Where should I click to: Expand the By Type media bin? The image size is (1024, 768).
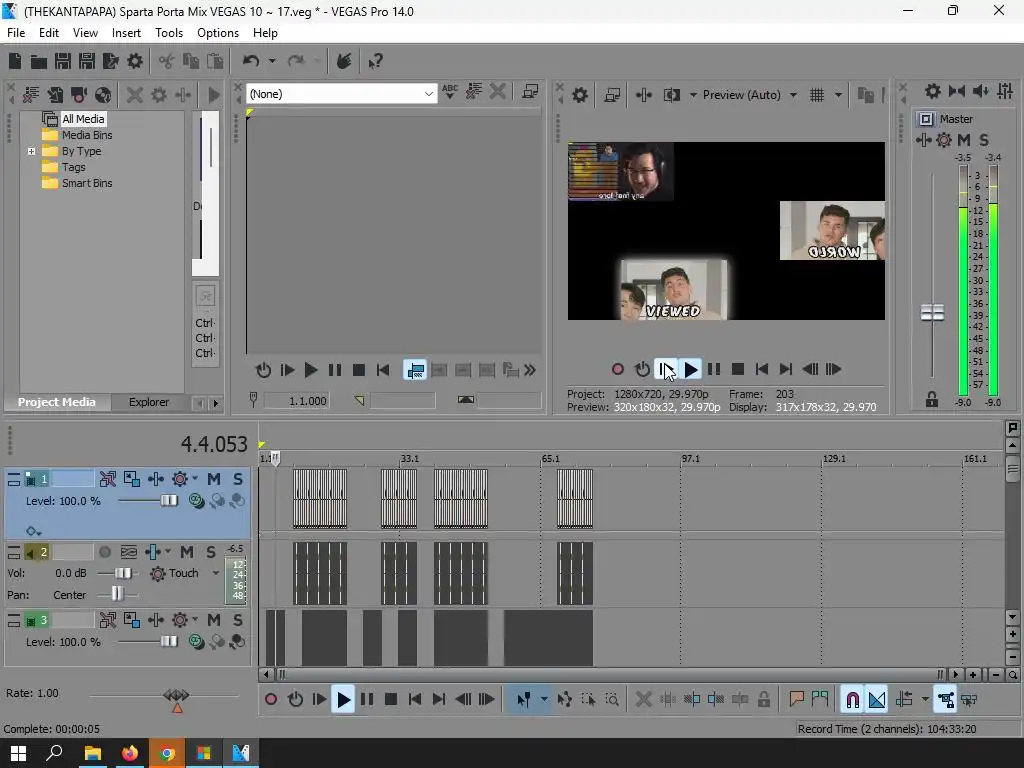(x=31, y=152)
